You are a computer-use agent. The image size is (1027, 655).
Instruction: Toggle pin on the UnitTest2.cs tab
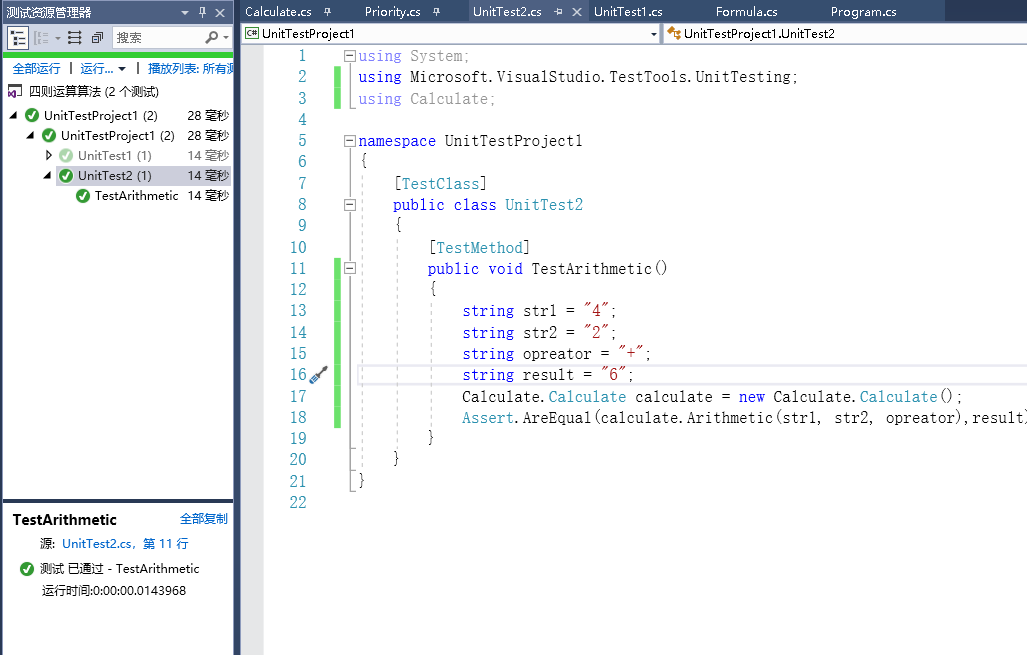pyautogui.click(x=558, y=12)
